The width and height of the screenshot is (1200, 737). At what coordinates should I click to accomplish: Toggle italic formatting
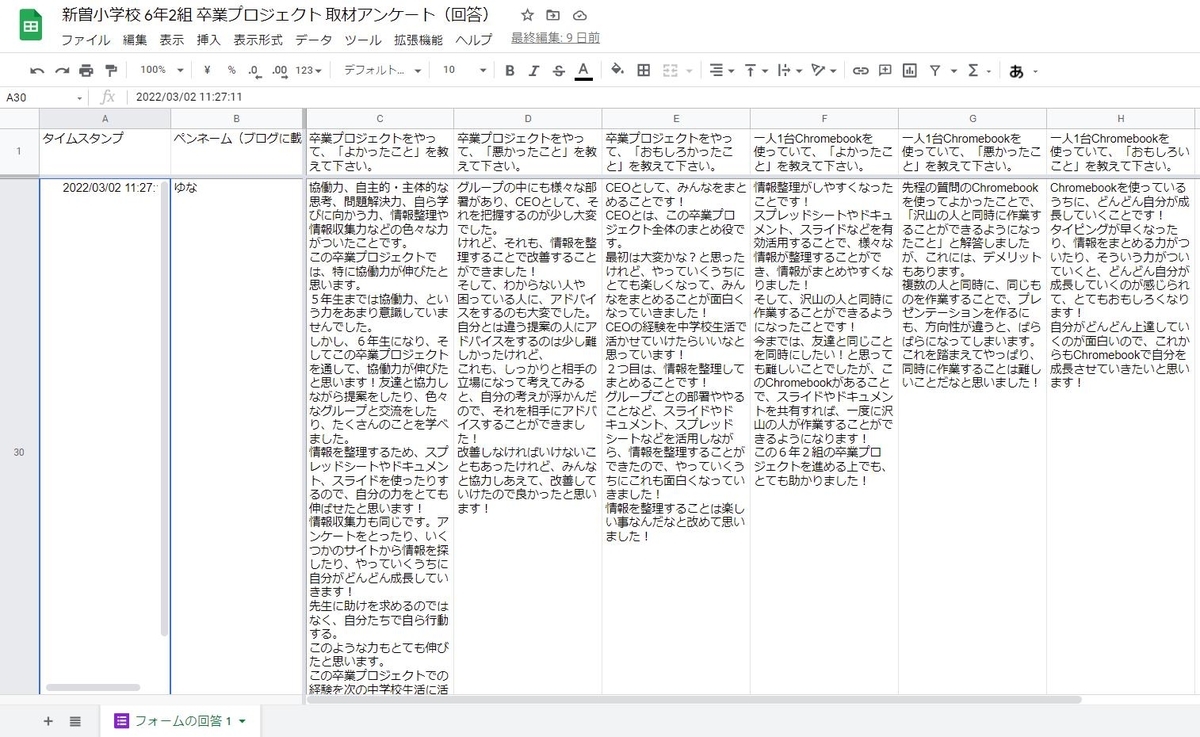(x=534, y=70)
